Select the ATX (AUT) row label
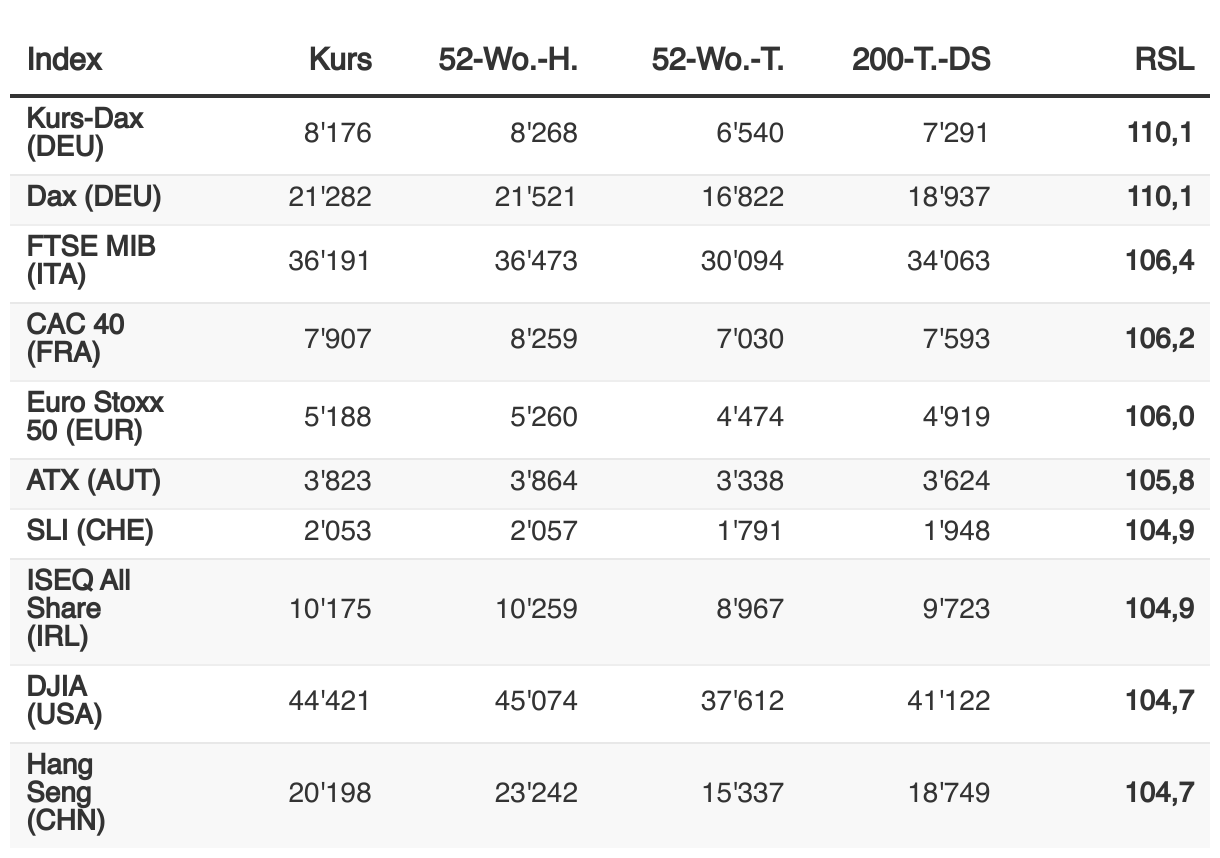Screen dimensions: 1220x858 (x=93, y=480)
